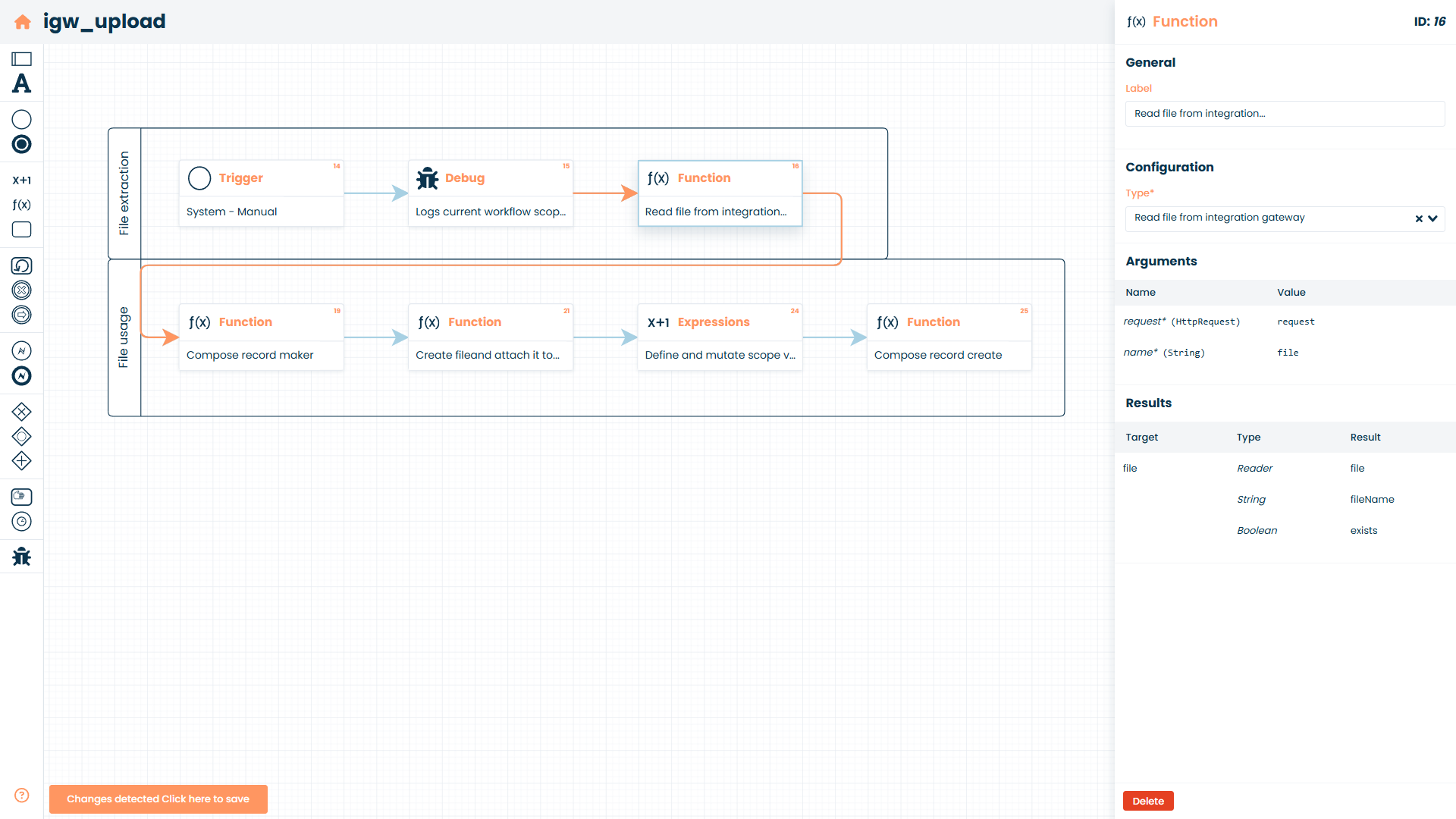Pick the parallel gateway diamond with plus

[x=21, y=460]
